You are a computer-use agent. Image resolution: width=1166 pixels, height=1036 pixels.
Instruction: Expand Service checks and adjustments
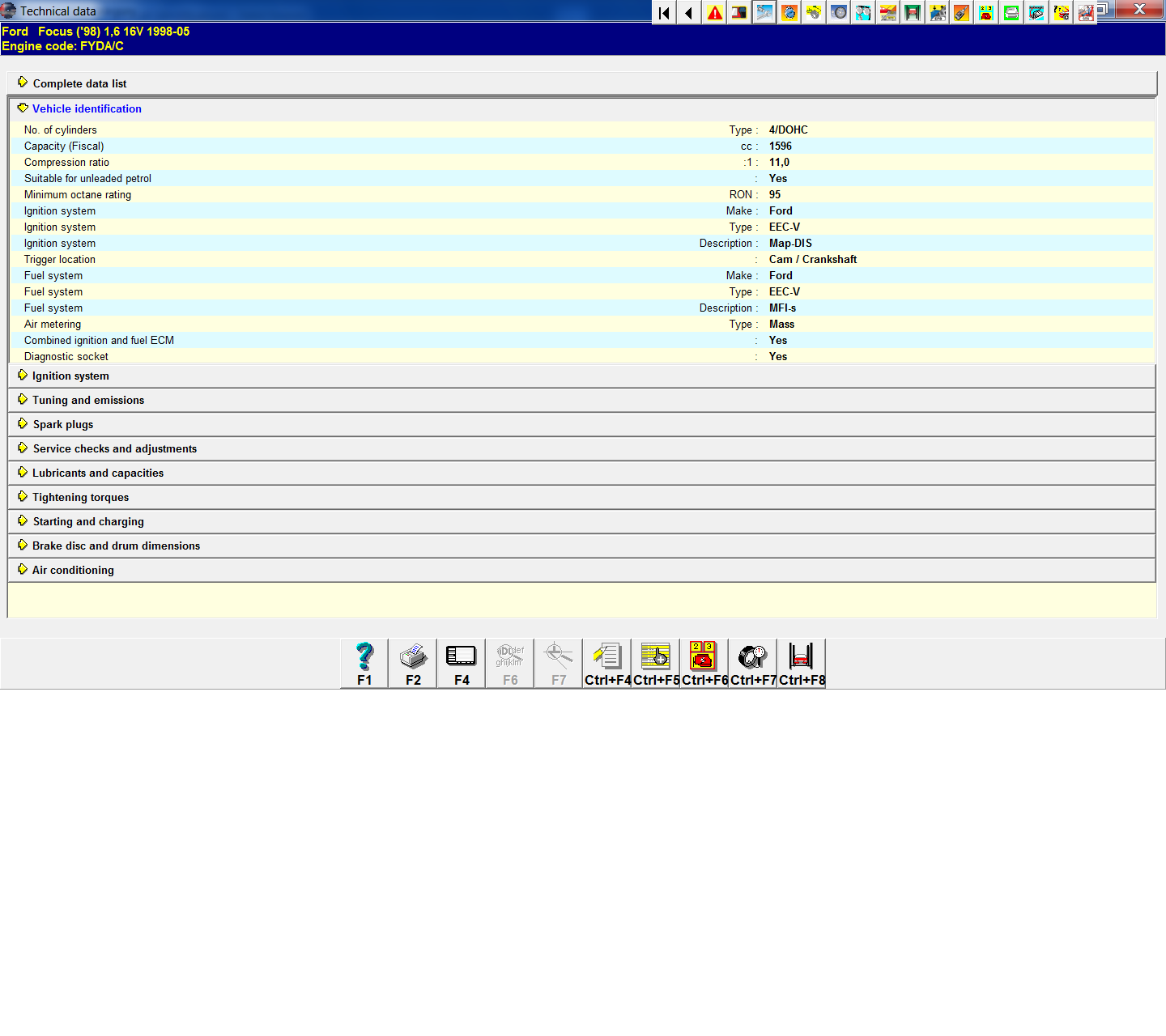(x=582, y=448)
